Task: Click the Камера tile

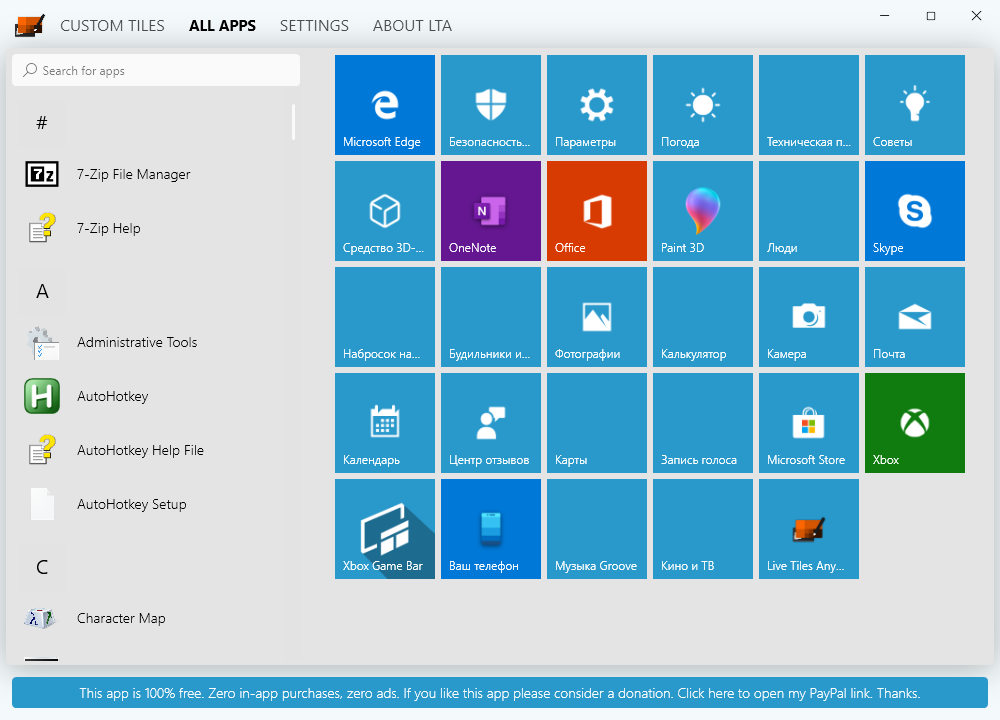Action: [x=809, y=317]
